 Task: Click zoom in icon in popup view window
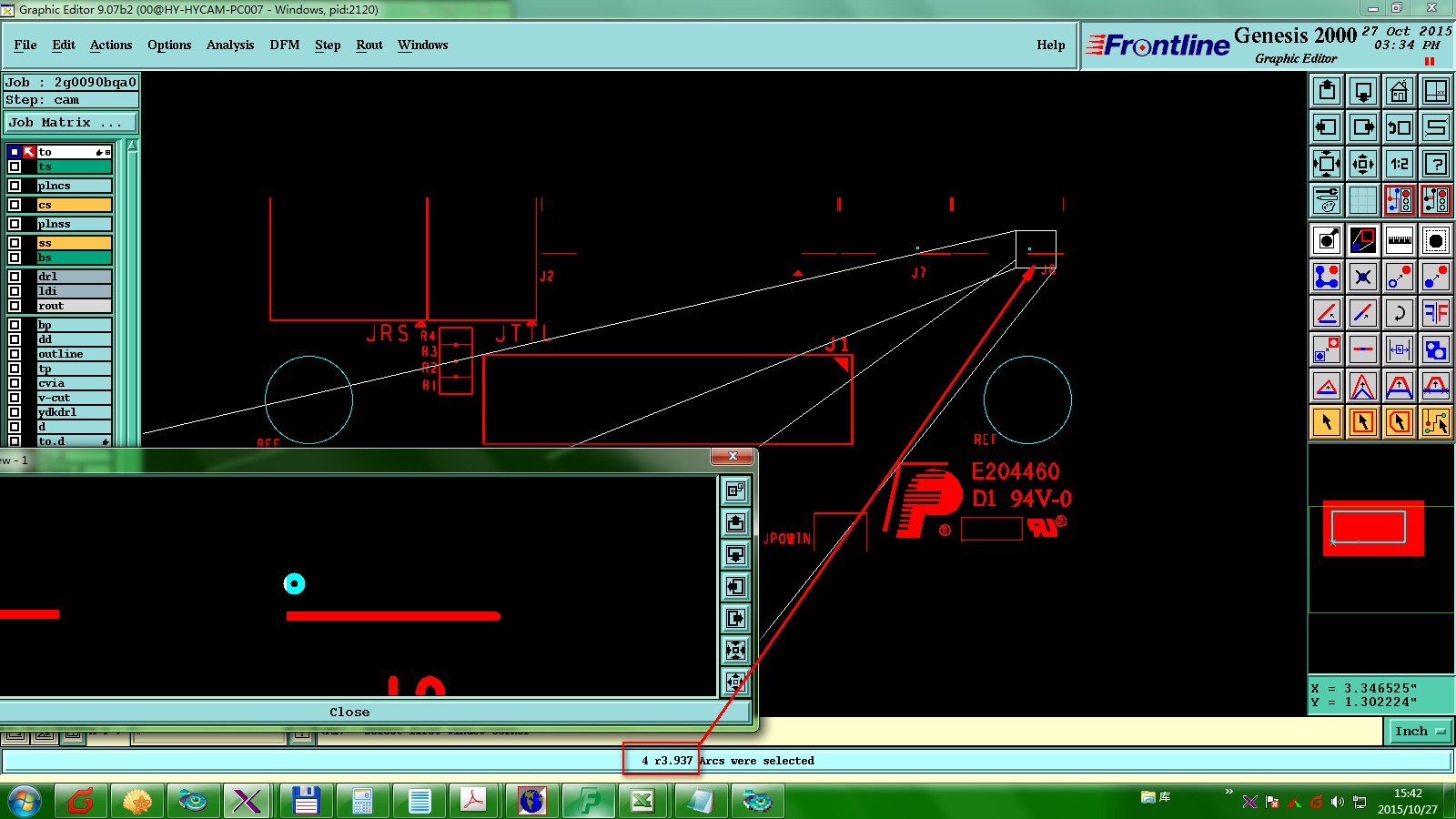point(736,650)
